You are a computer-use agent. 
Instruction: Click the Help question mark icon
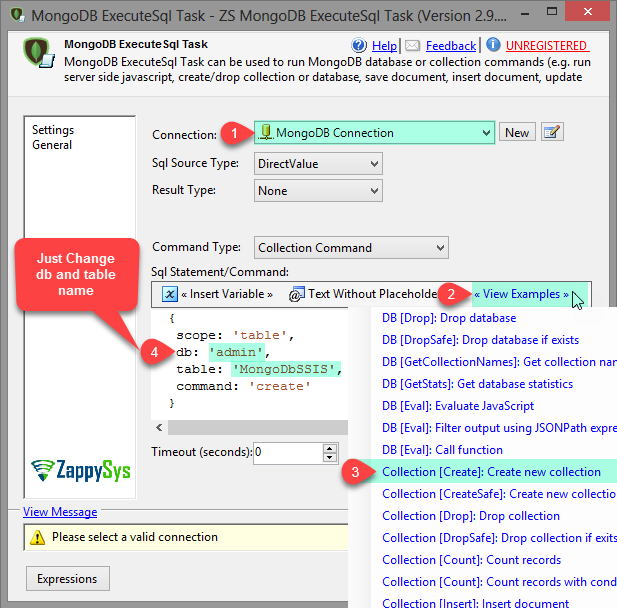pyautogui.click(x=358, y=46)
